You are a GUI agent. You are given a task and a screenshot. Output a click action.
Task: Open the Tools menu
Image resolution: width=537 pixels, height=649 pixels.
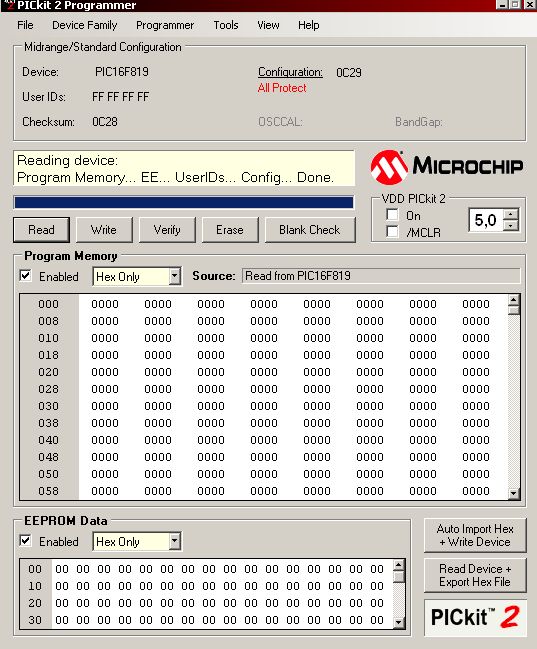[226, 25]
